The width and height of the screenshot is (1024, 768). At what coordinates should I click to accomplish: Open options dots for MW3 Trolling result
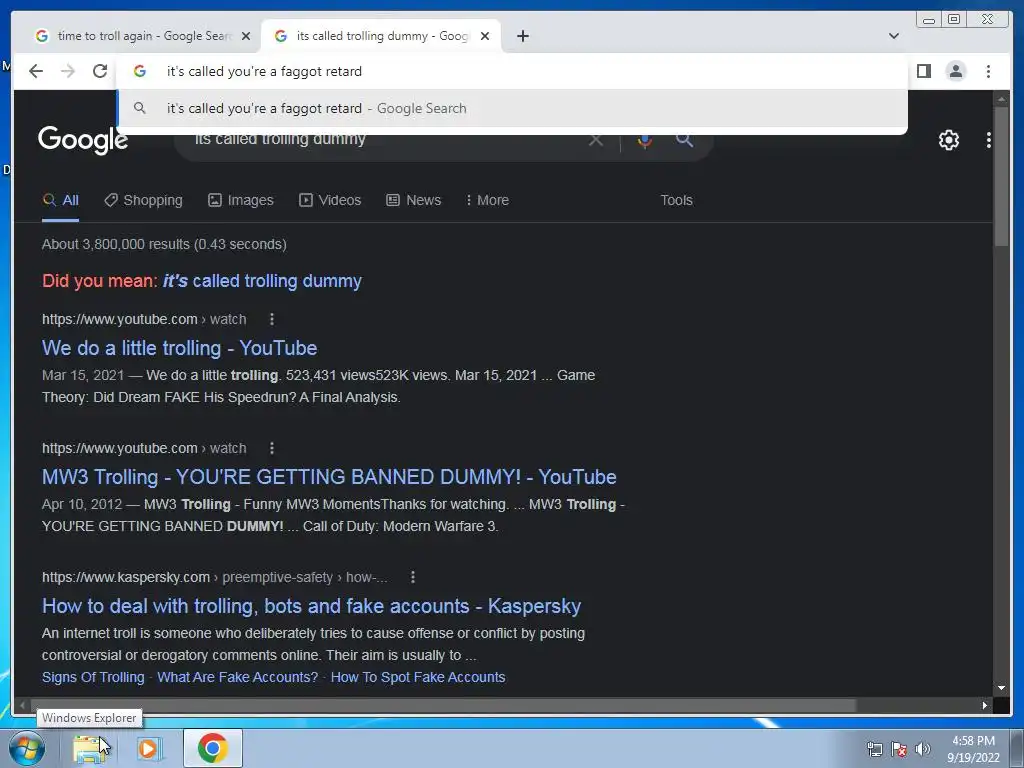point(272,449)
